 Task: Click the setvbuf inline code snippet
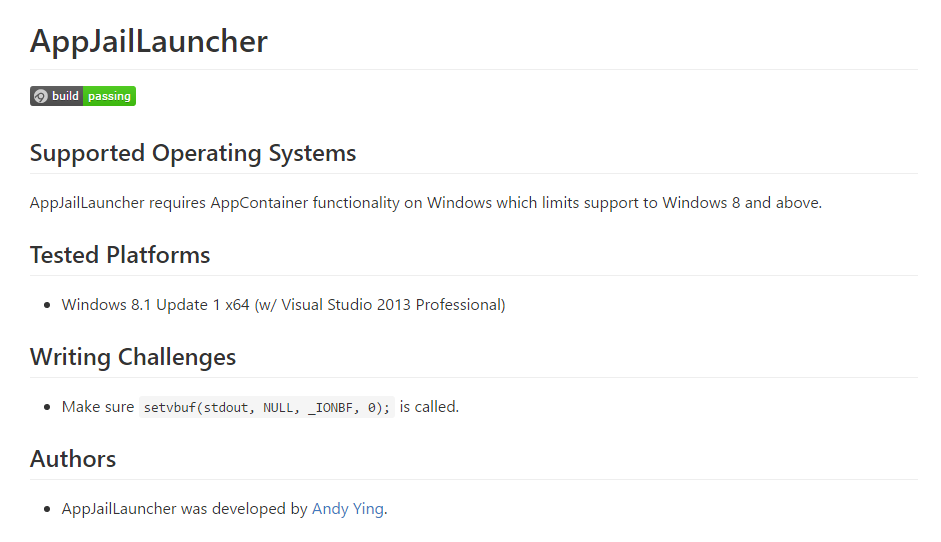[267, 407]
